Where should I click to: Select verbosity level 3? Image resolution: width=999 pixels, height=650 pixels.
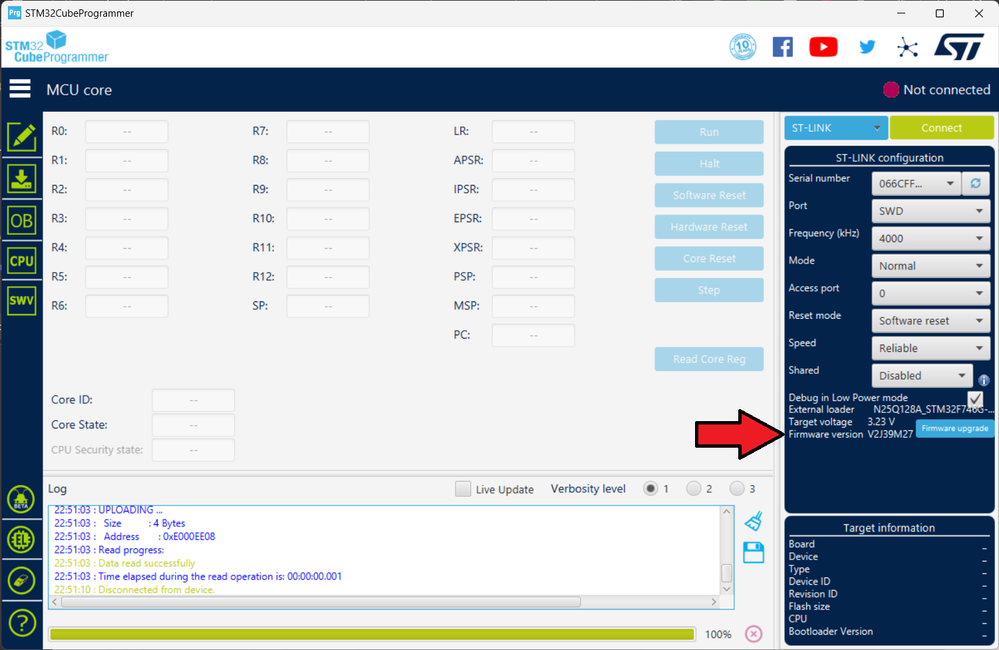tap(737, 489)
